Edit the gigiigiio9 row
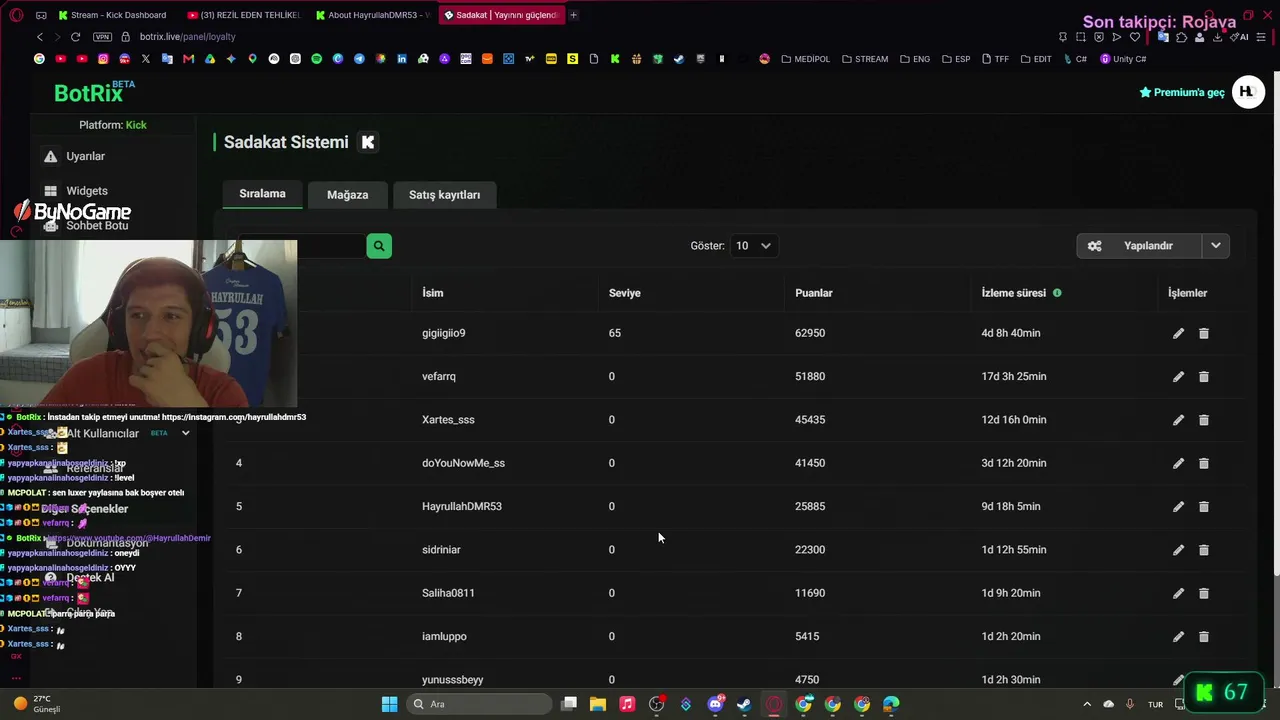 click(1178, 333)
